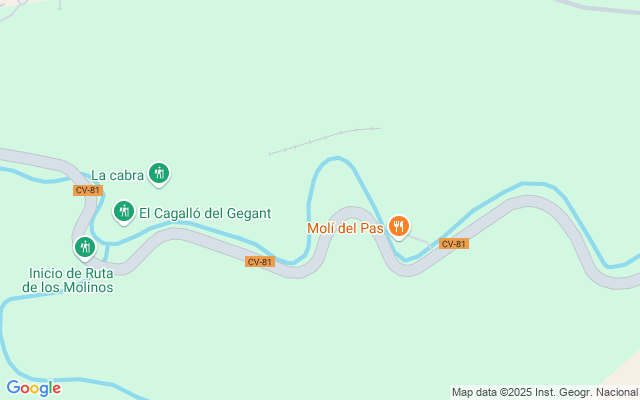Screen dimensions: 640x400
Task: Click the short path beside Molí del Pas
Action: pos(420,240)
